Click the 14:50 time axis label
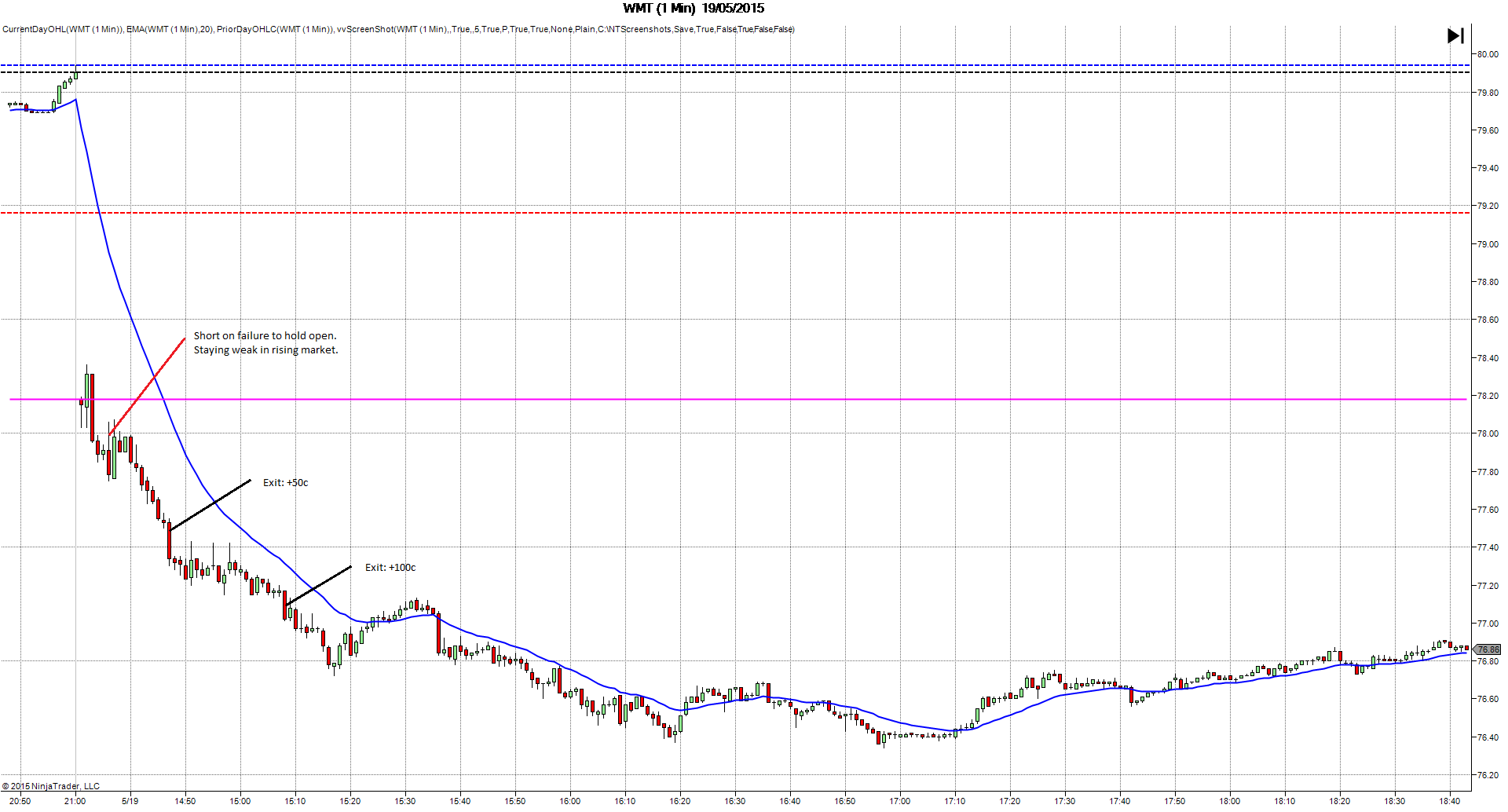1508x812 pixels. coord(185,801)
